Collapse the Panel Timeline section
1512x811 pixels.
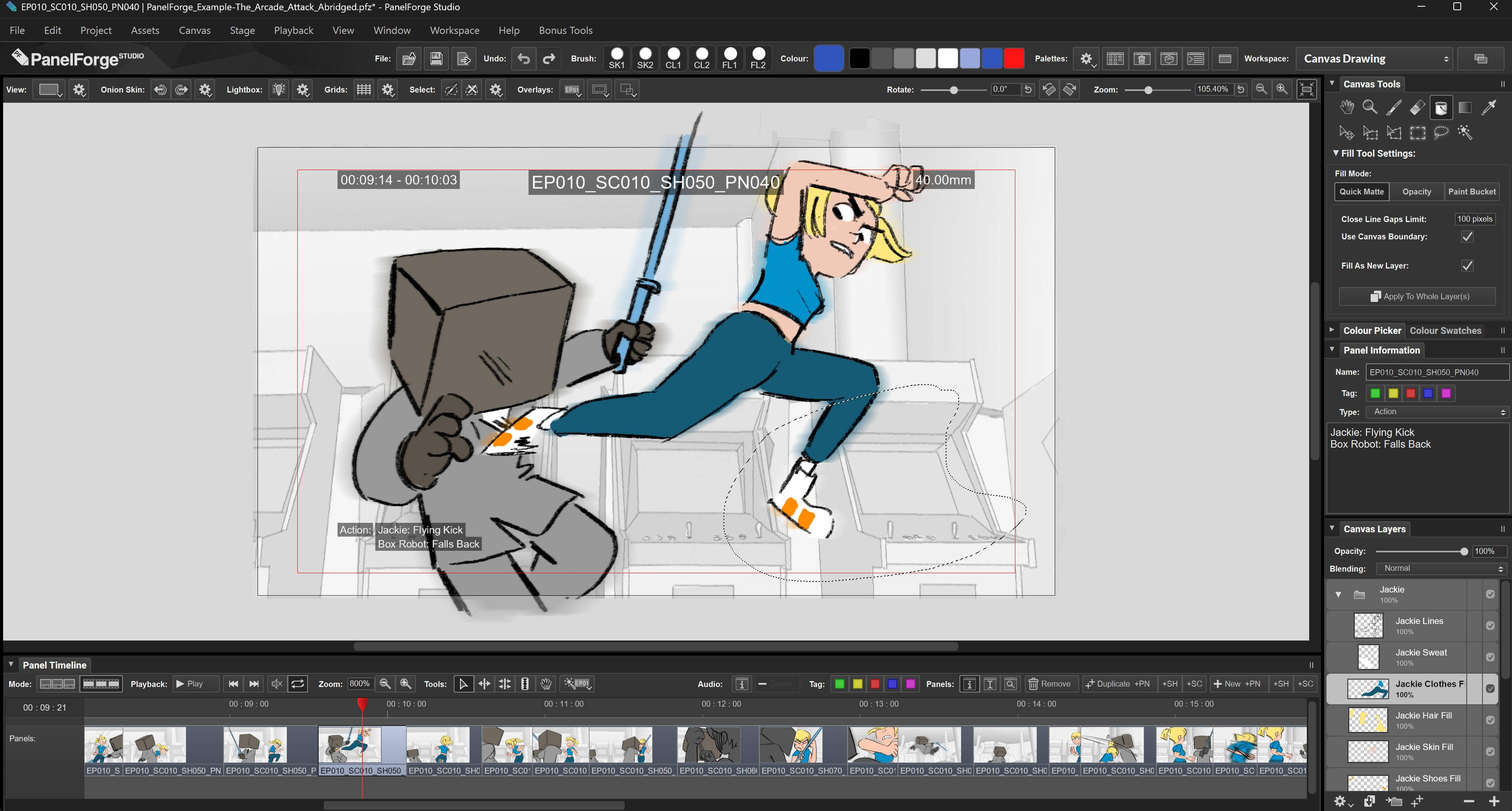(x=11, y=665)
